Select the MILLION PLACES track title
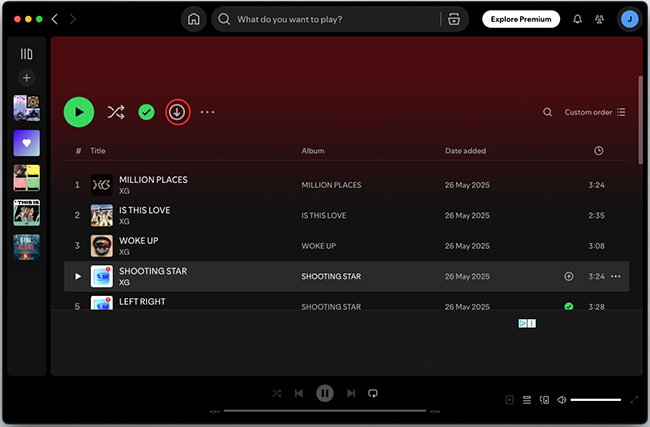The image size is (650, 427). click(x=153, y=180)
